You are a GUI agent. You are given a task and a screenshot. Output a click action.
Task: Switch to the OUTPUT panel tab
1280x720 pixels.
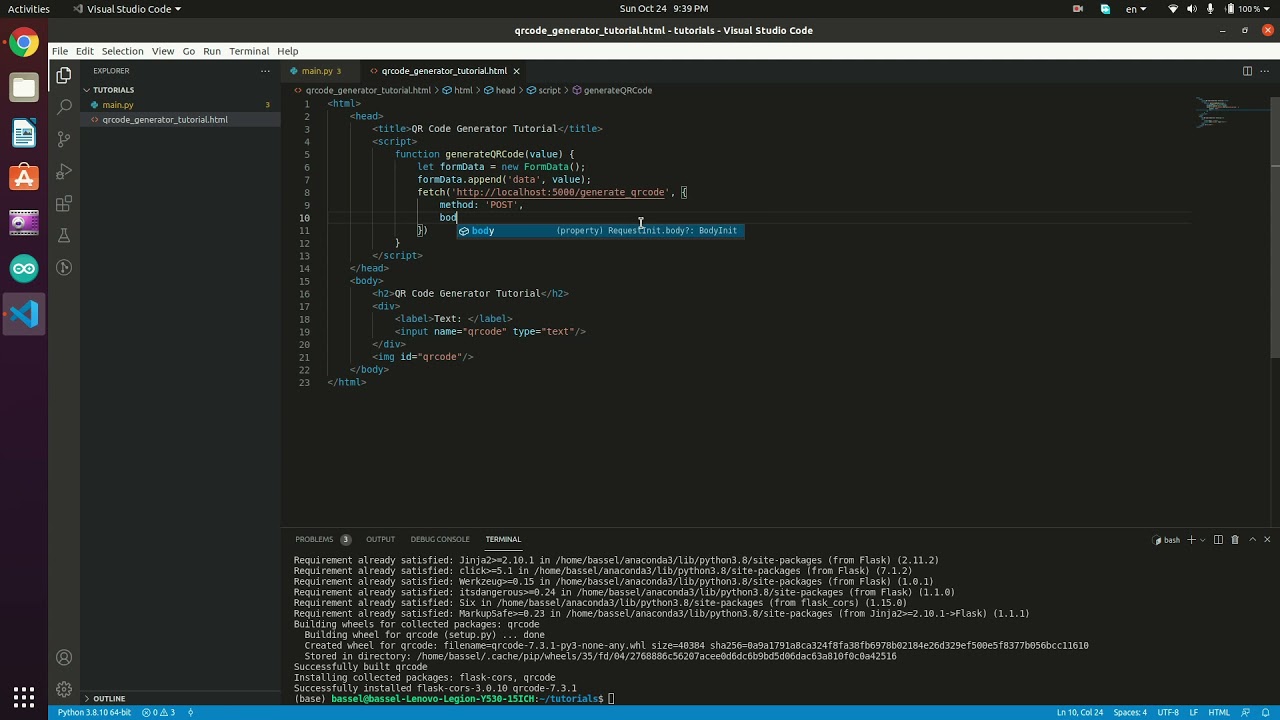coord(380,539)
